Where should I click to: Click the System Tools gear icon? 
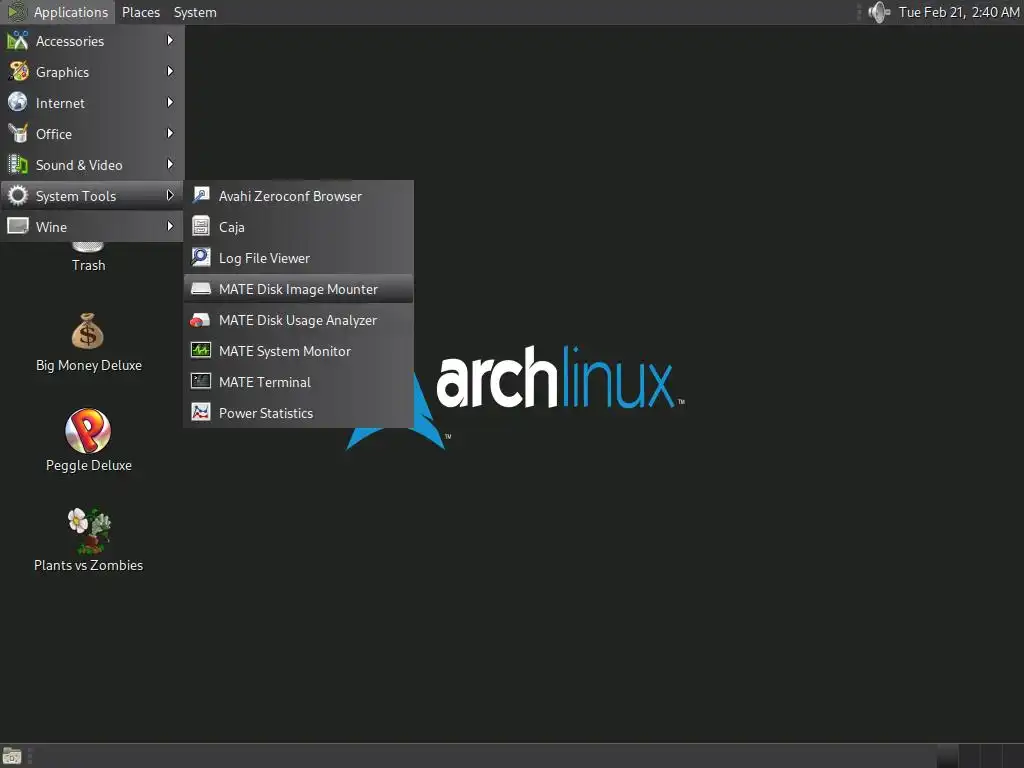coord(18,195)
